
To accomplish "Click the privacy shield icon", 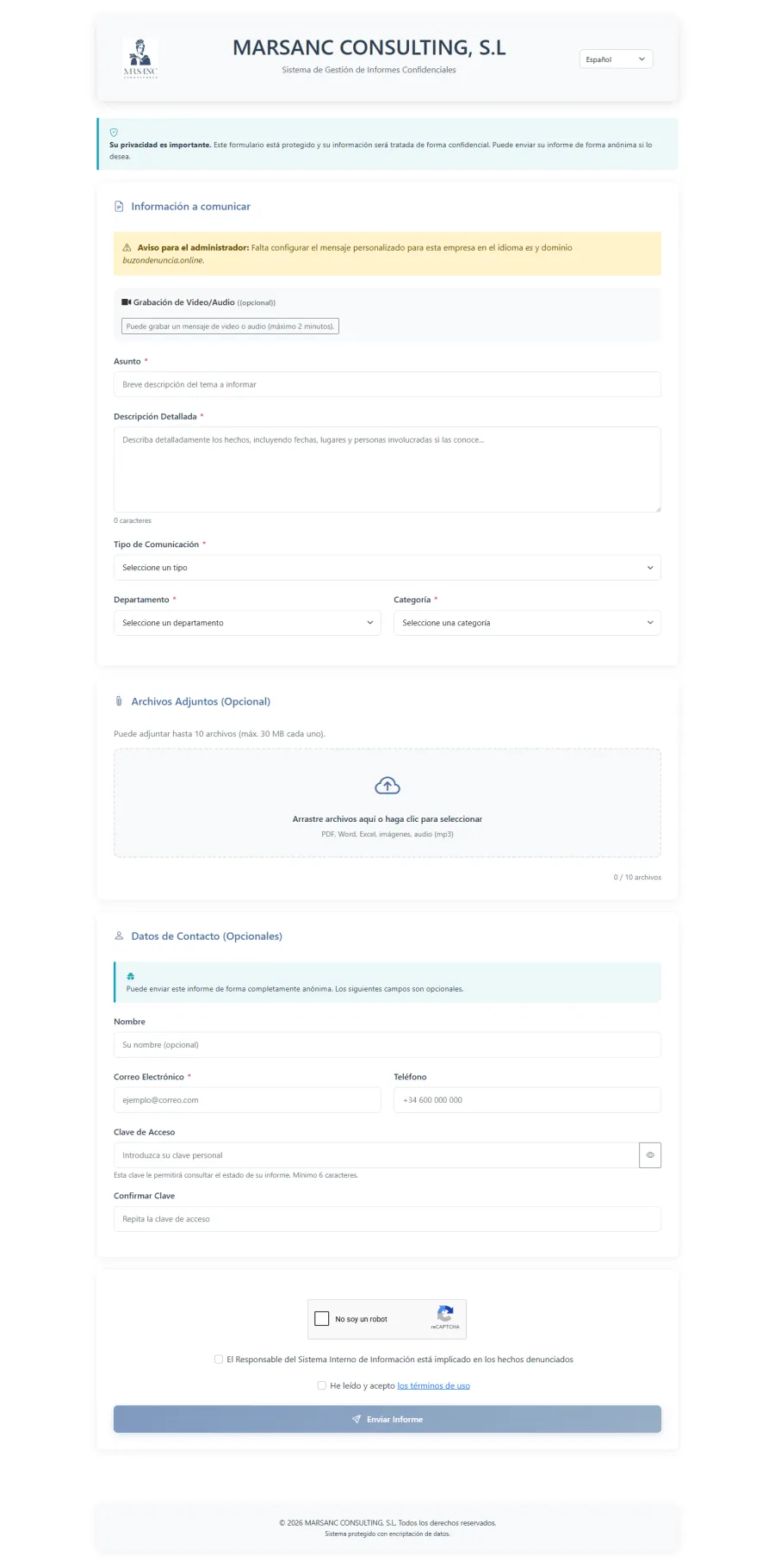I will coord(114,133).
